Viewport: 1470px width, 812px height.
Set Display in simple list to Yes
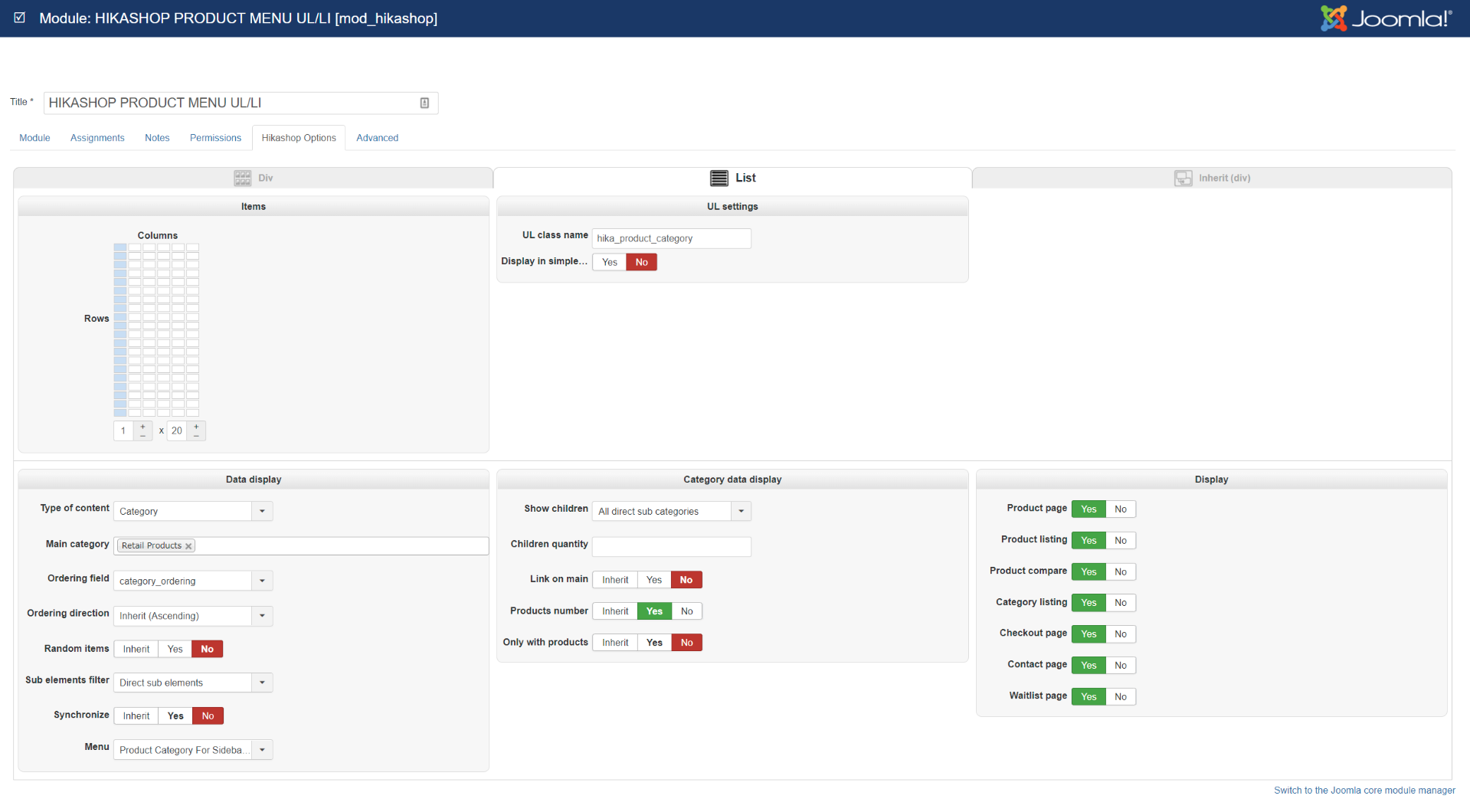(x=609, y=262)
